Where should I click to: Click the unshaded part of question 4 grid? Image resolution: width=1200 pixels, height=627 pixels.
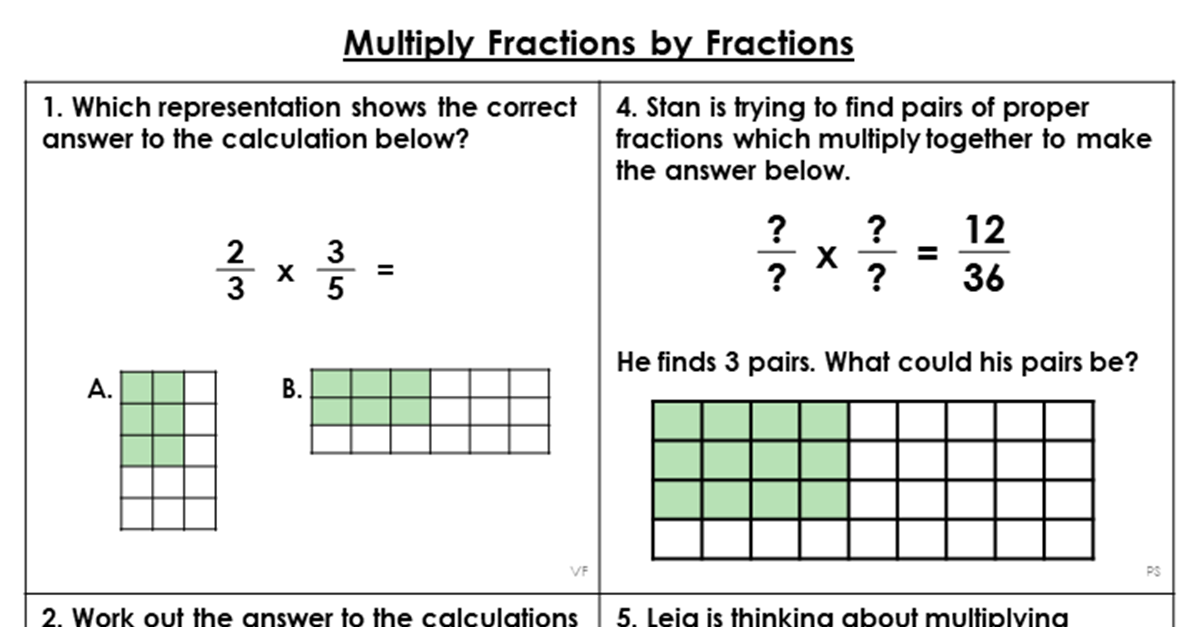(x=970, y=480)
